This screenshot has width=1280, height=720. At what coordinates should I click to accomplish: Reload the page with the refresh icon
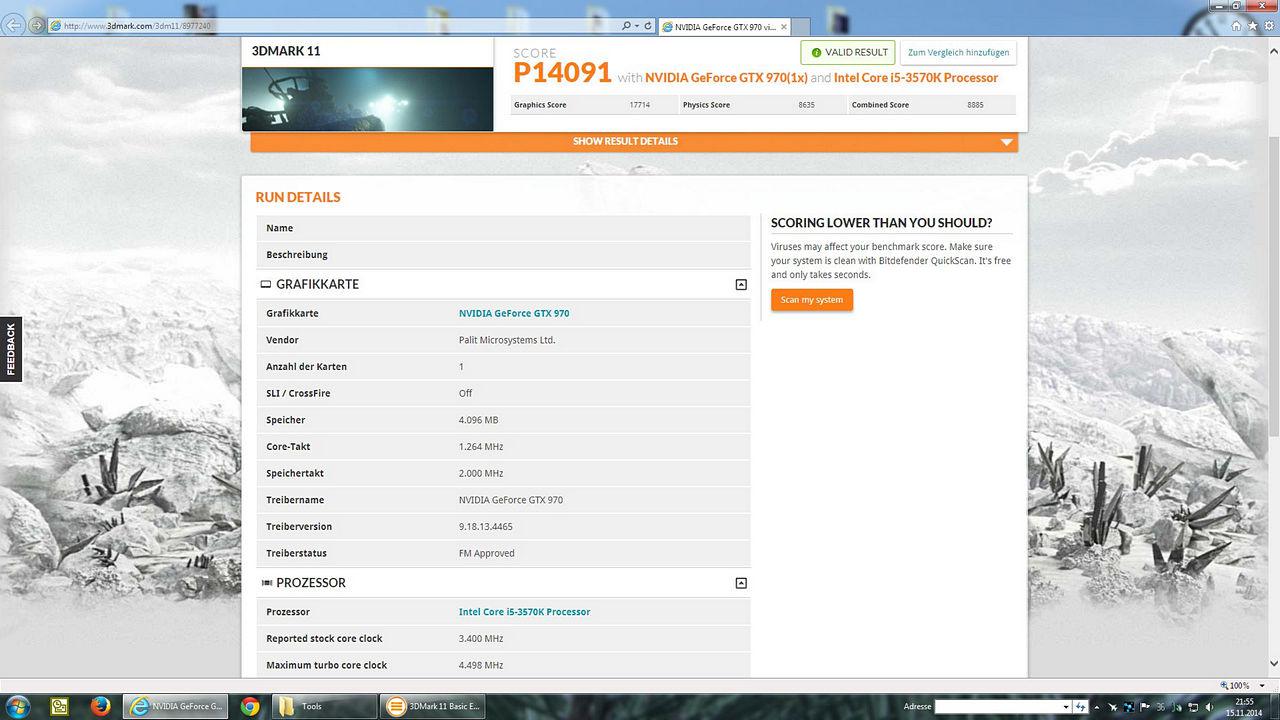[648, 25]
